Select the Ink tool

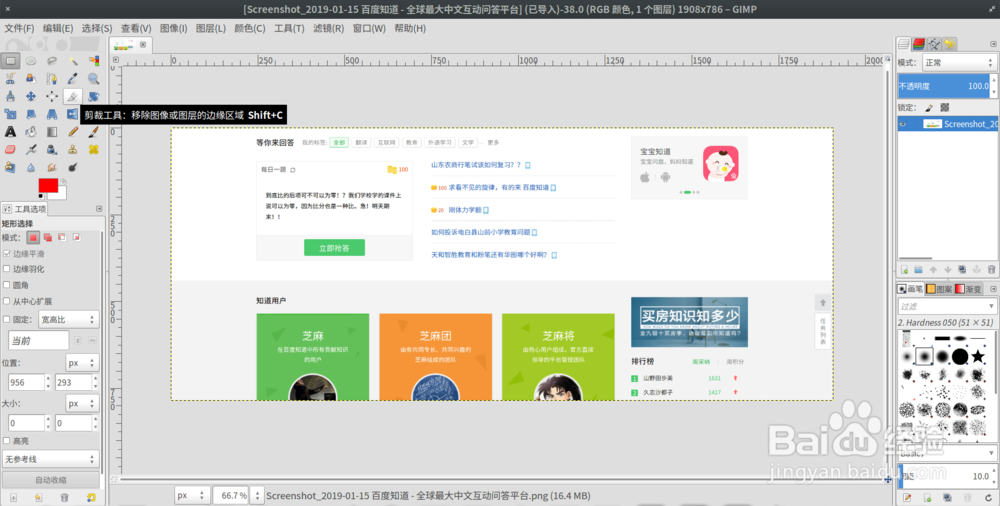(52, 149)
